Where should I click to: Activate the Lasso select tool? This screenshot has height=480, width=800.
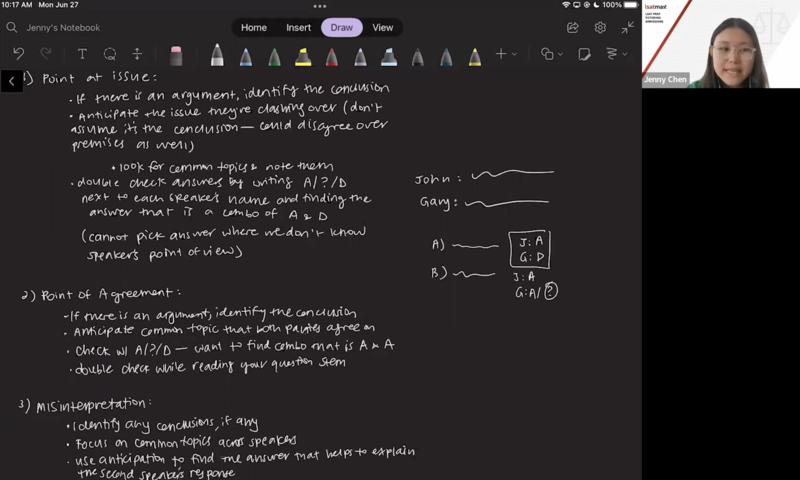tap(110, 54)
